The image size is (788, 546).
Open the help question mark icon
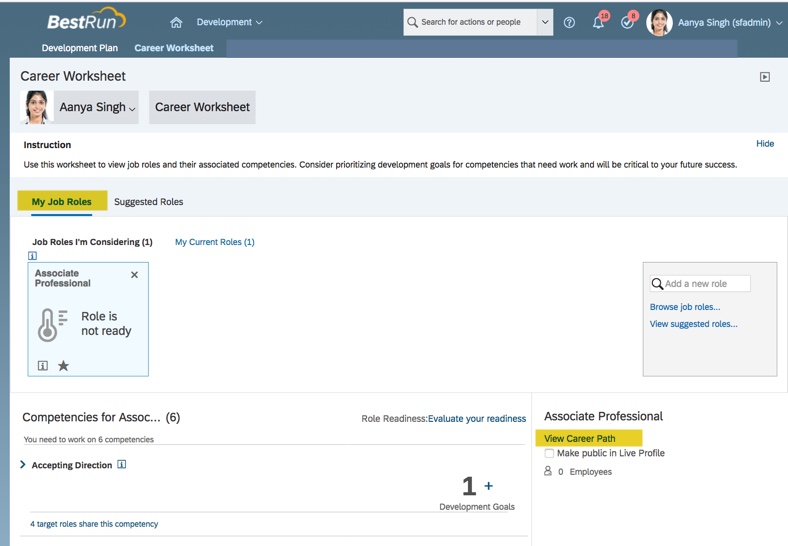(569, 22)
